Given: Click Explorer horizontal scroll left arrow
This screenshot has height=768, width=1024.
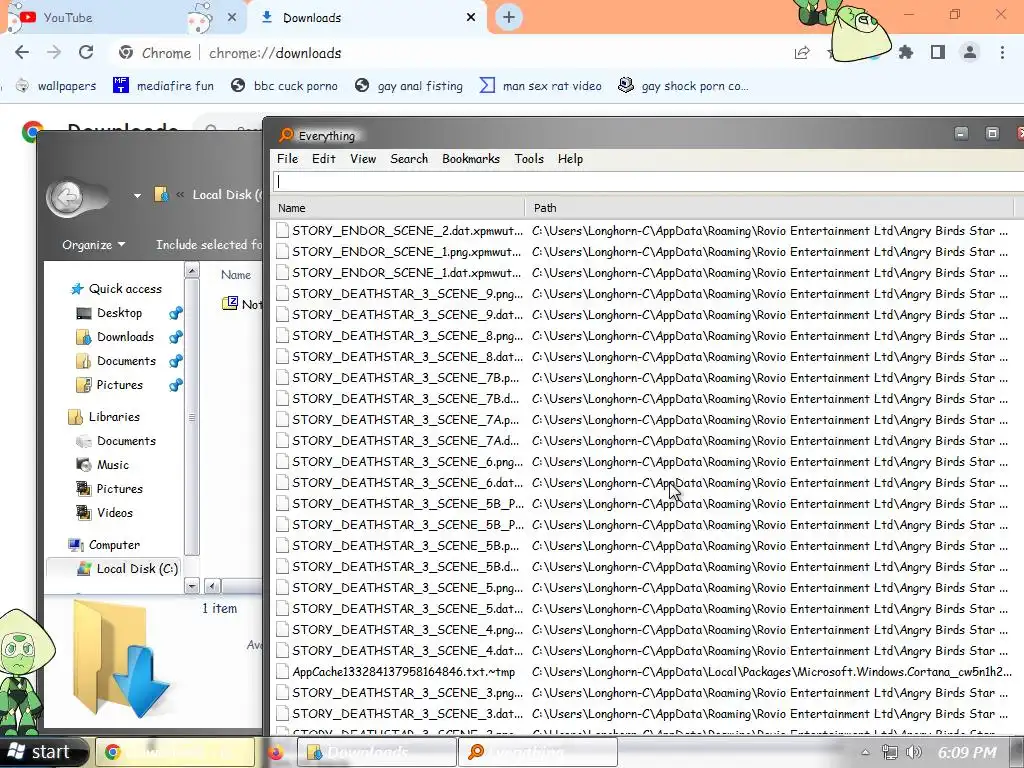Looking at the screenshot, I should [x=212, y=586].
